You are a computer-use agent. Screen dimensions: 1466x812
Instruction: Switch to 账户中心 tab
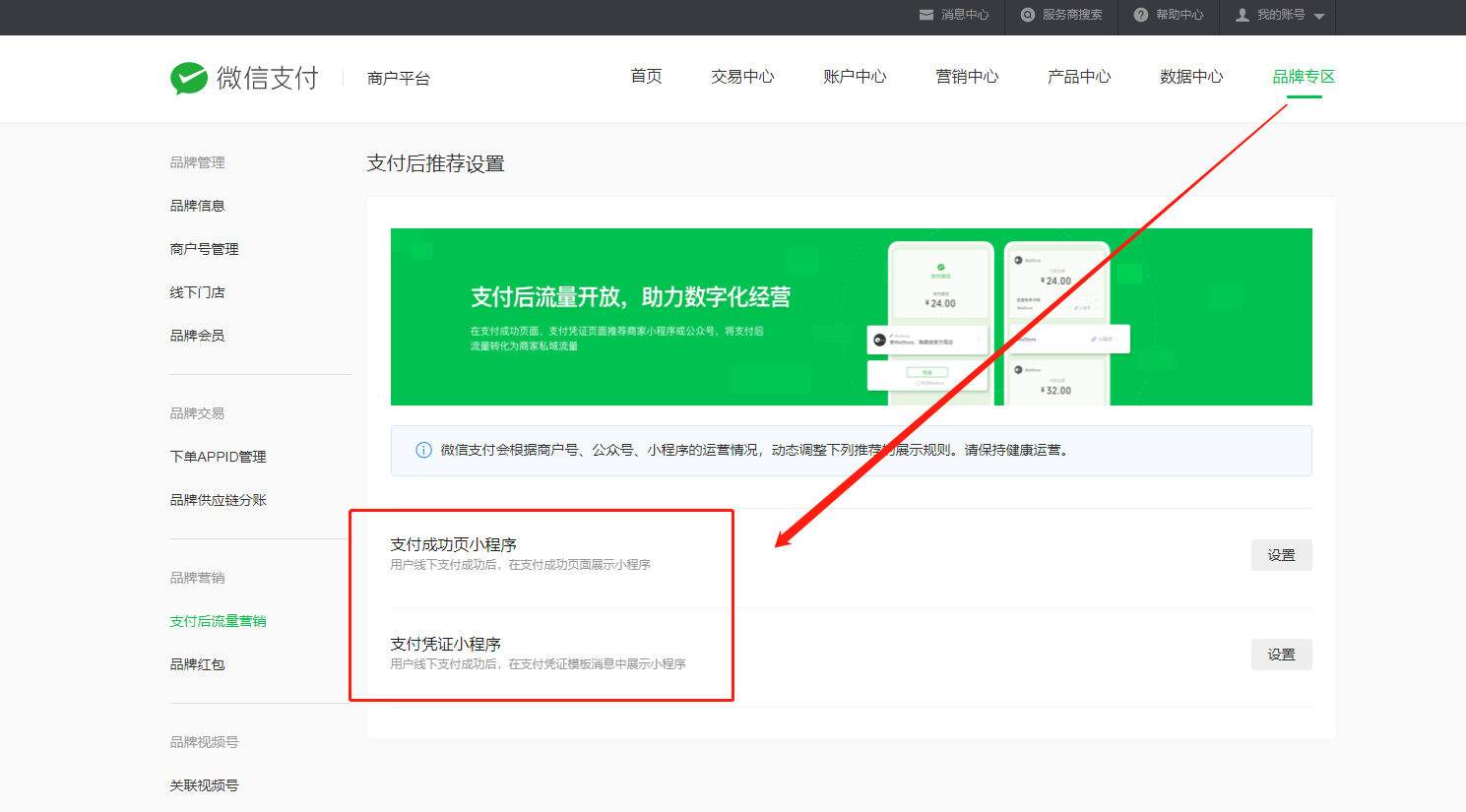coord(856,77)
